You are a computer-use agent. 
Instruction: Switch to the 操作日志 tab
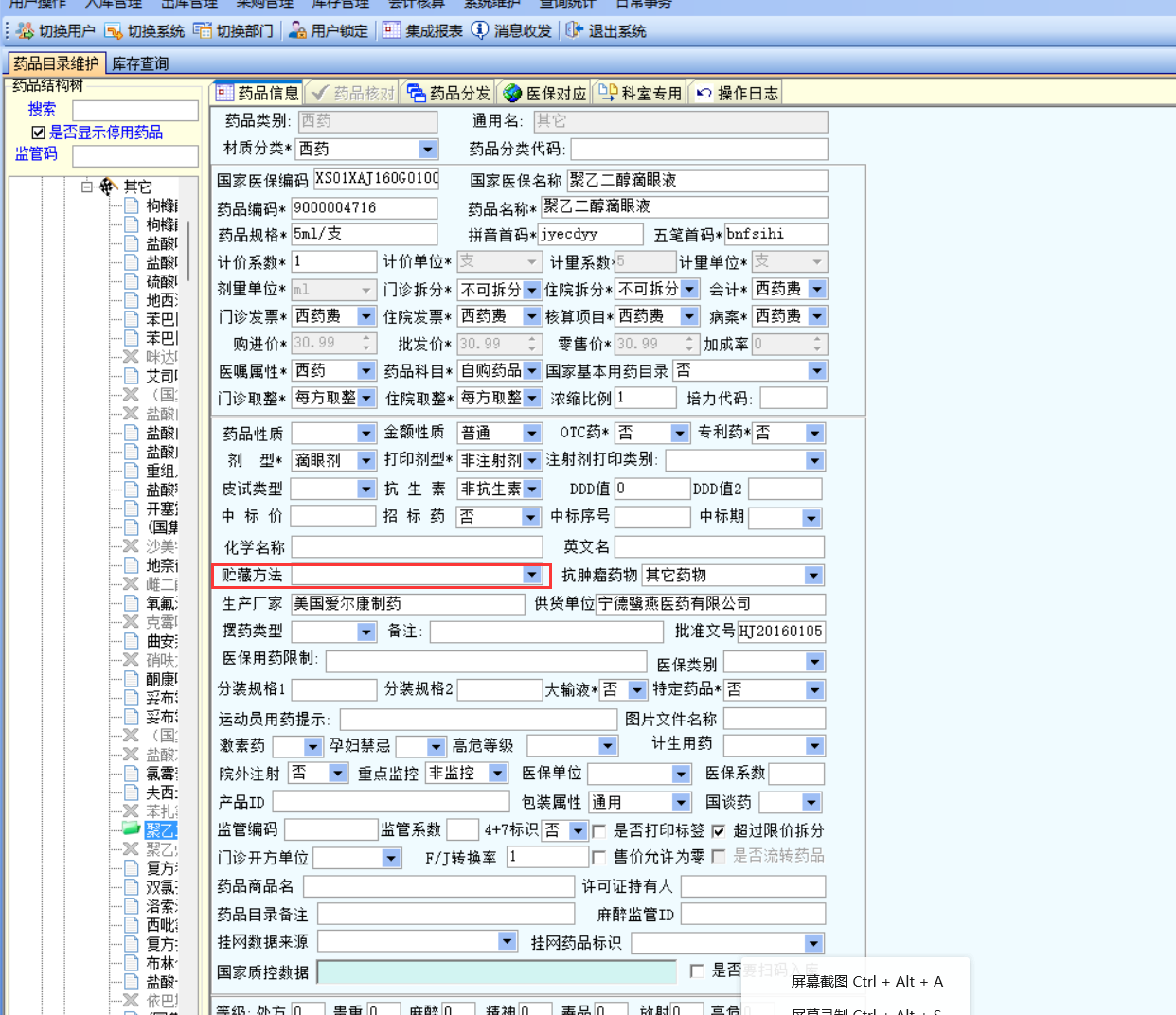[737, 93]
